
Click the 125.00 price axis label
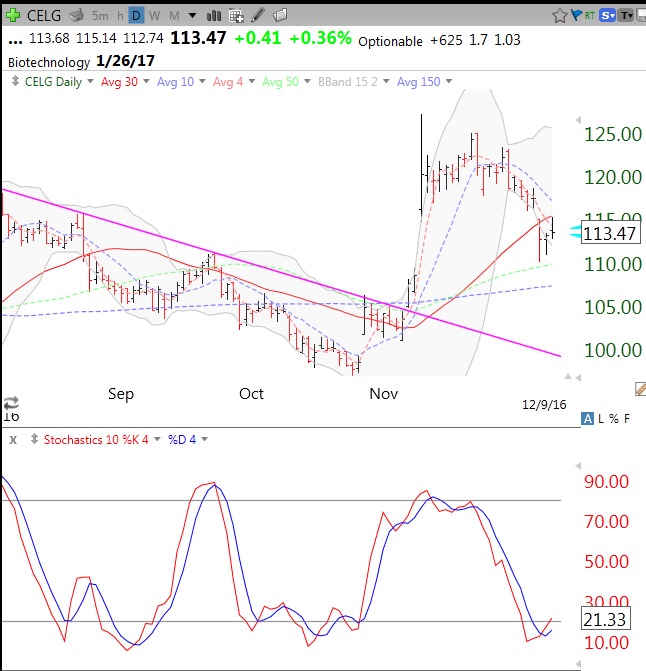[613, 134]
